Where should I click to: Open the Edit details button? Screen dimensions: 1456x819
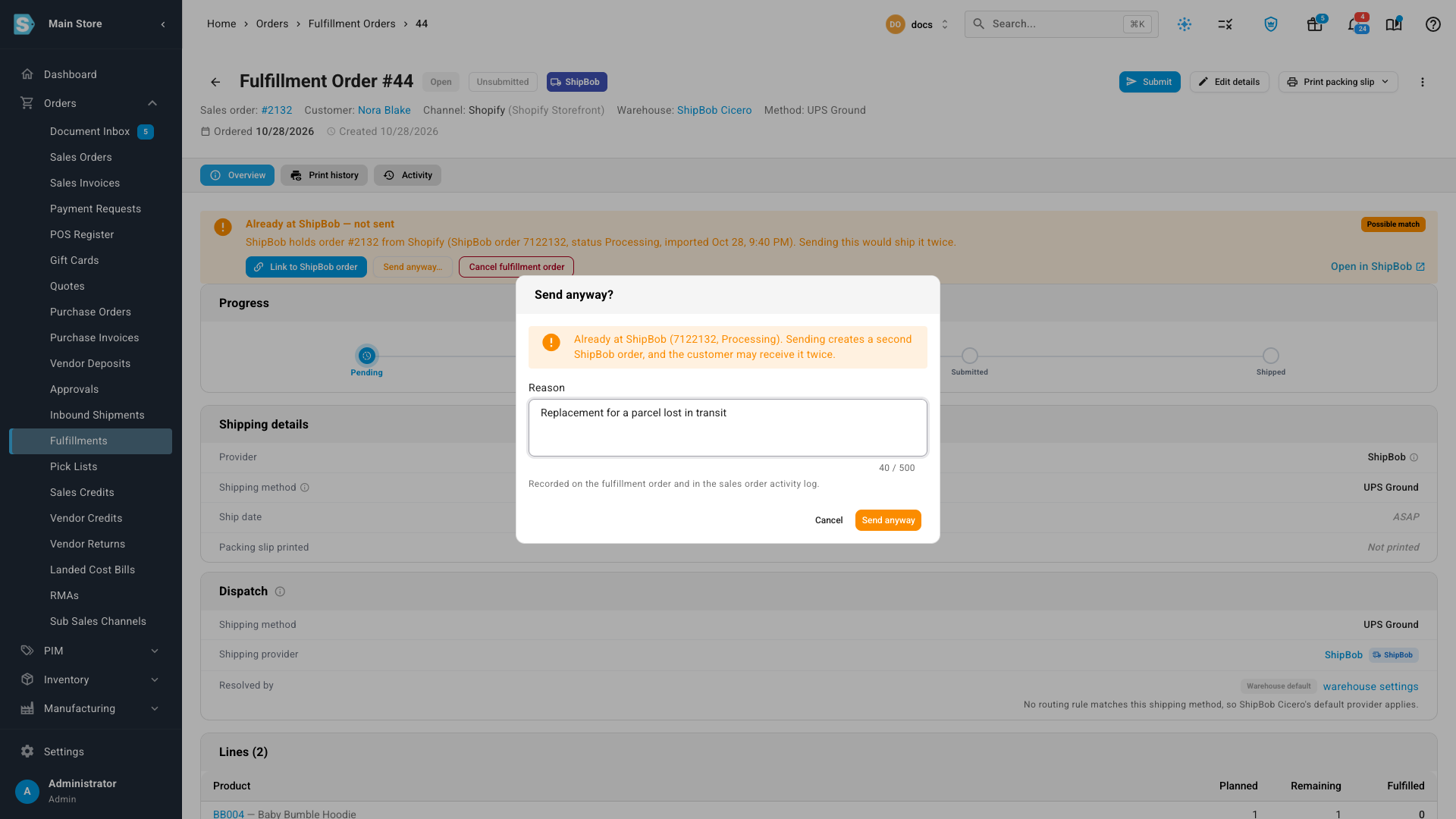click(1229, 82)
